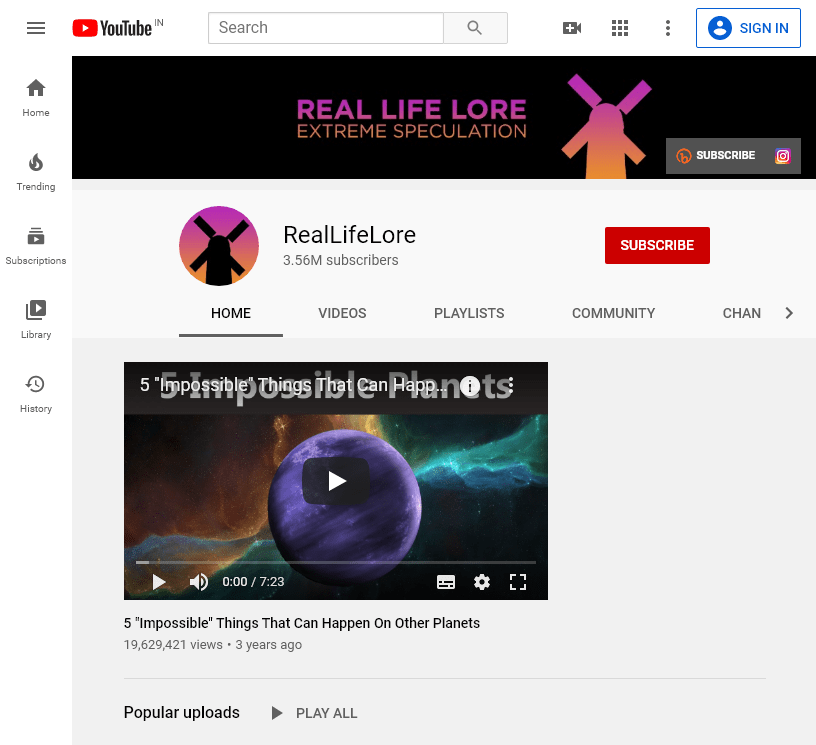Switch to the VIDEOS tab
Viewport: 816px width, 745px height.
click(x=342, y=313)
